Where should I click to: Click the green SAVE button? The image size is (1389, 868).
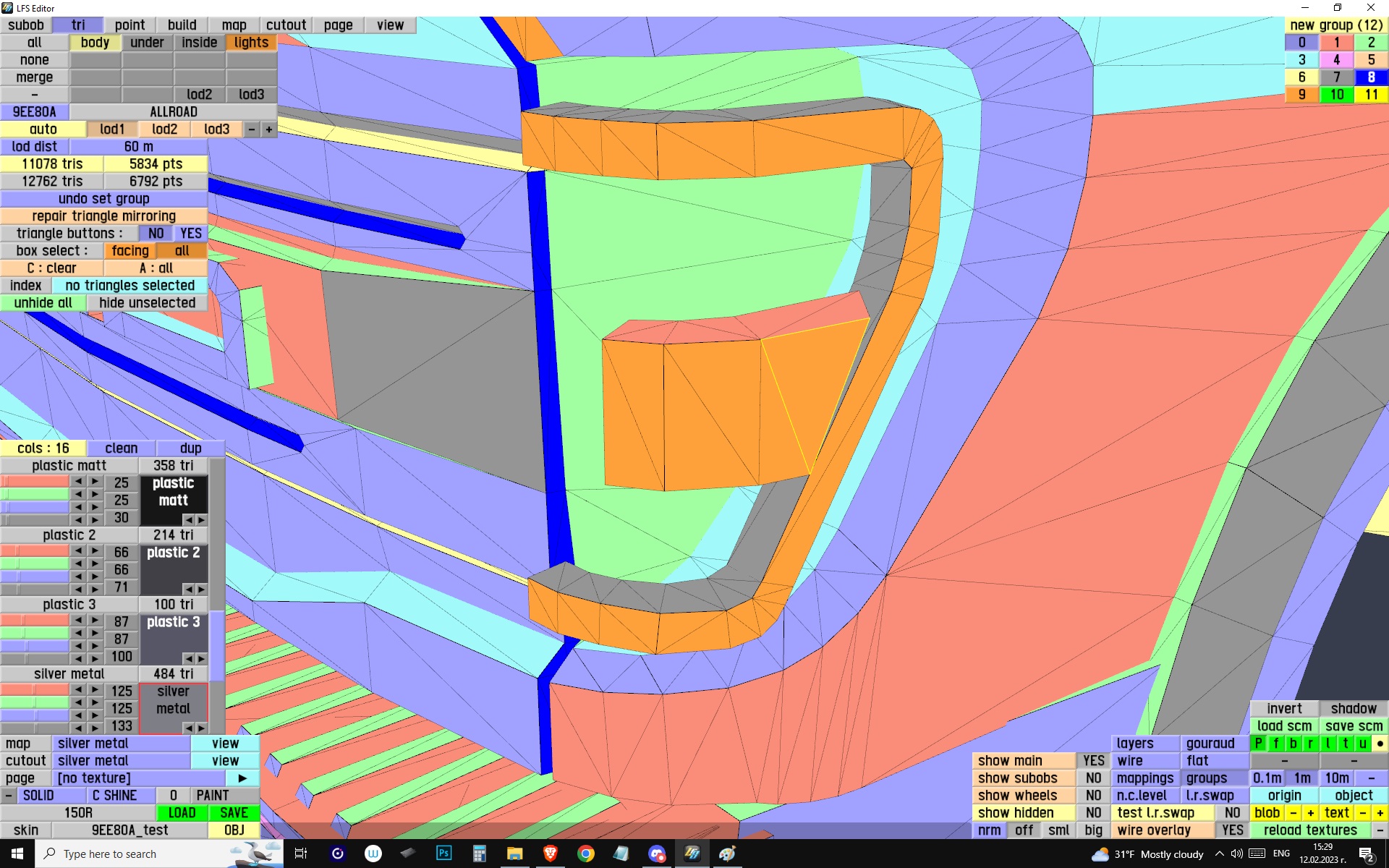234,812
